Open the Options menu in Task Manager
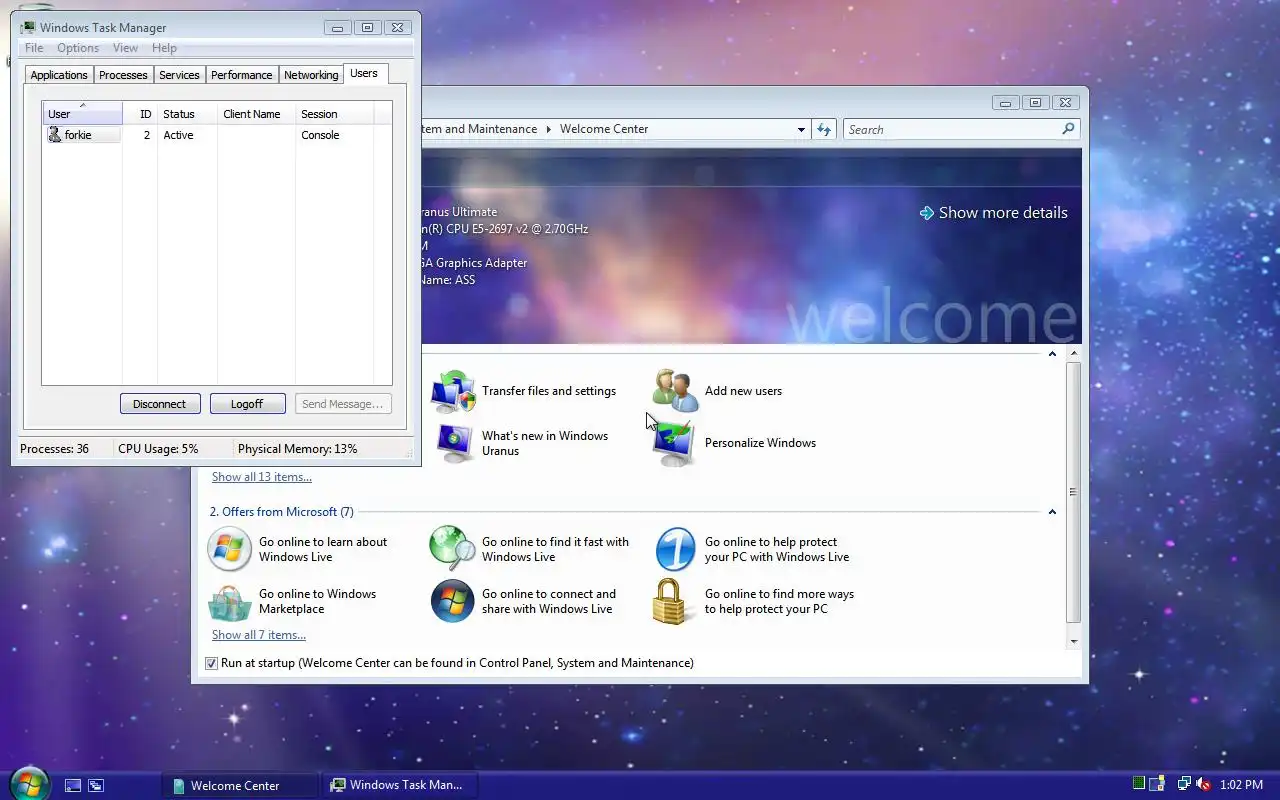This screenshot has height=800, width=1280. (78, 48)
